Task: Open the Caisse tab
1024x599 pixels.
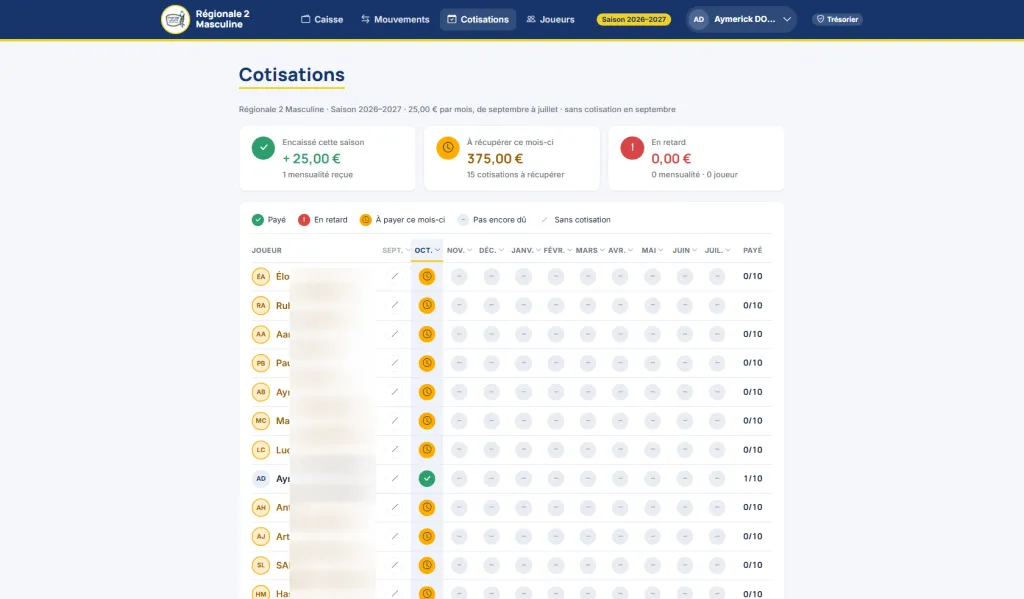Action: coord(322,20)
